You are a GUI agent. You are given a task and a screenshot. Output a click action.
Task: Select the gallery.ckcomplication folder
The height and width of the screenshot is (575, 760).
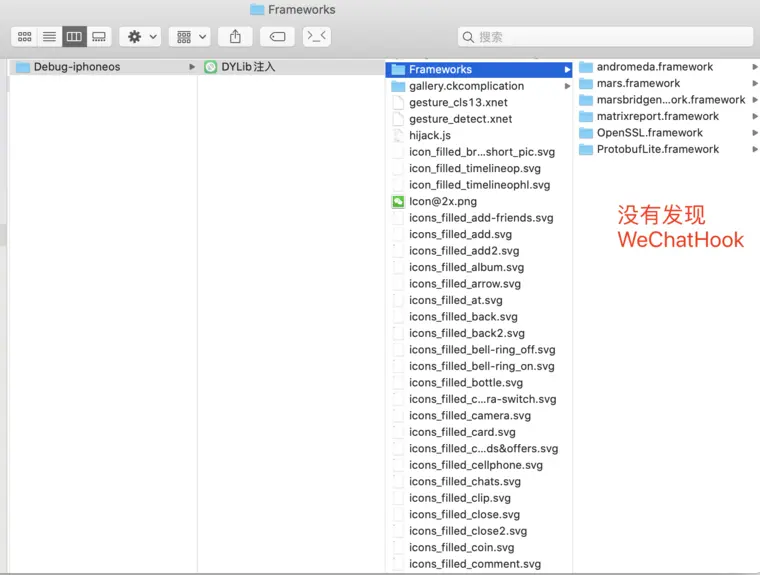tap(479, 86)
